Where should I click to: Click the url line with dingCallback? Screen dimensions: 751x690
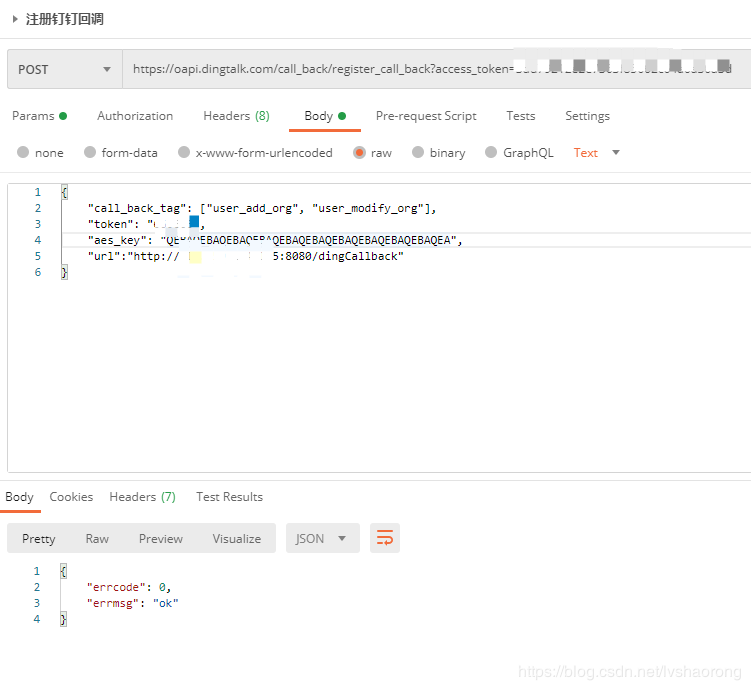246,256
